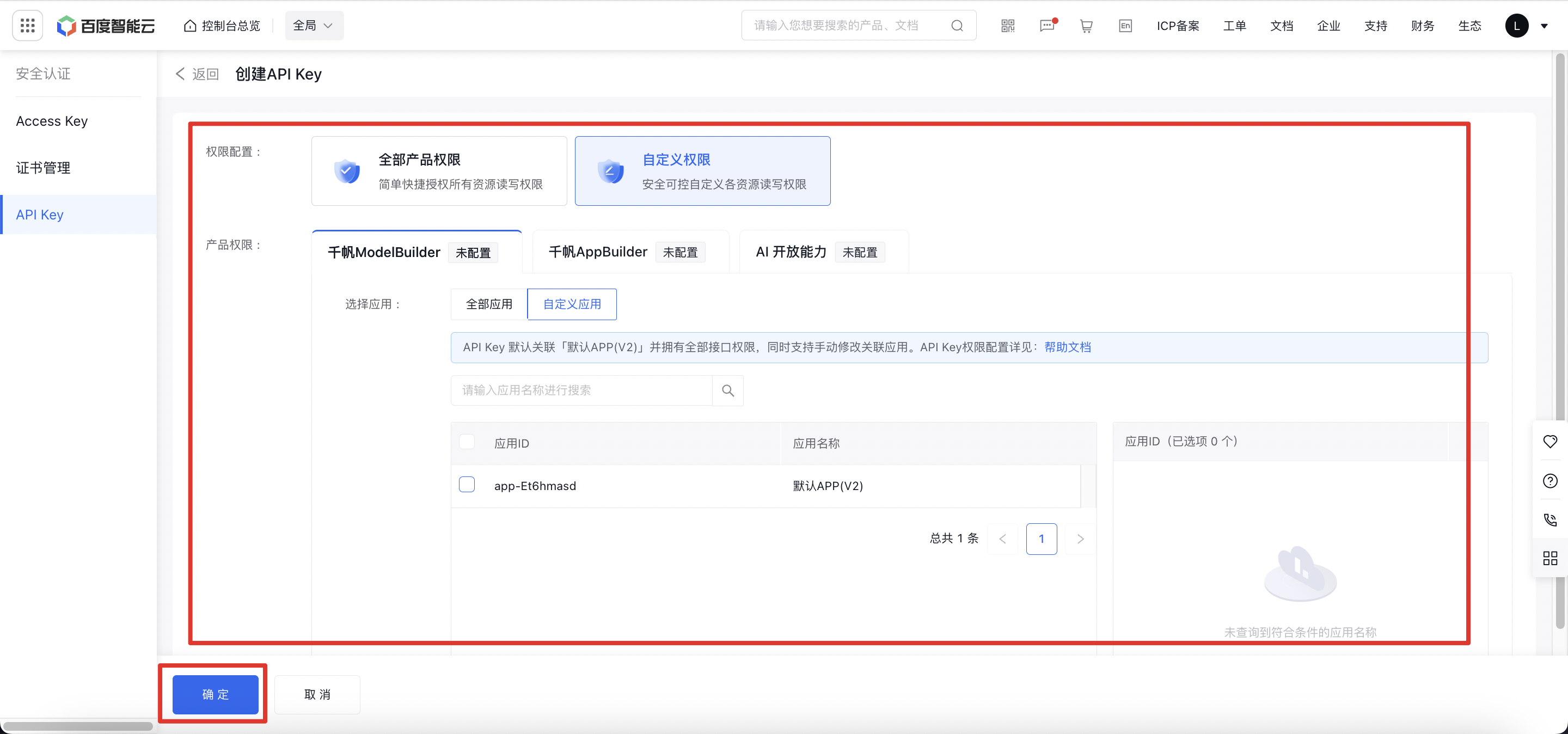Choose 全部产品权限 permission card

click(439, 171)
